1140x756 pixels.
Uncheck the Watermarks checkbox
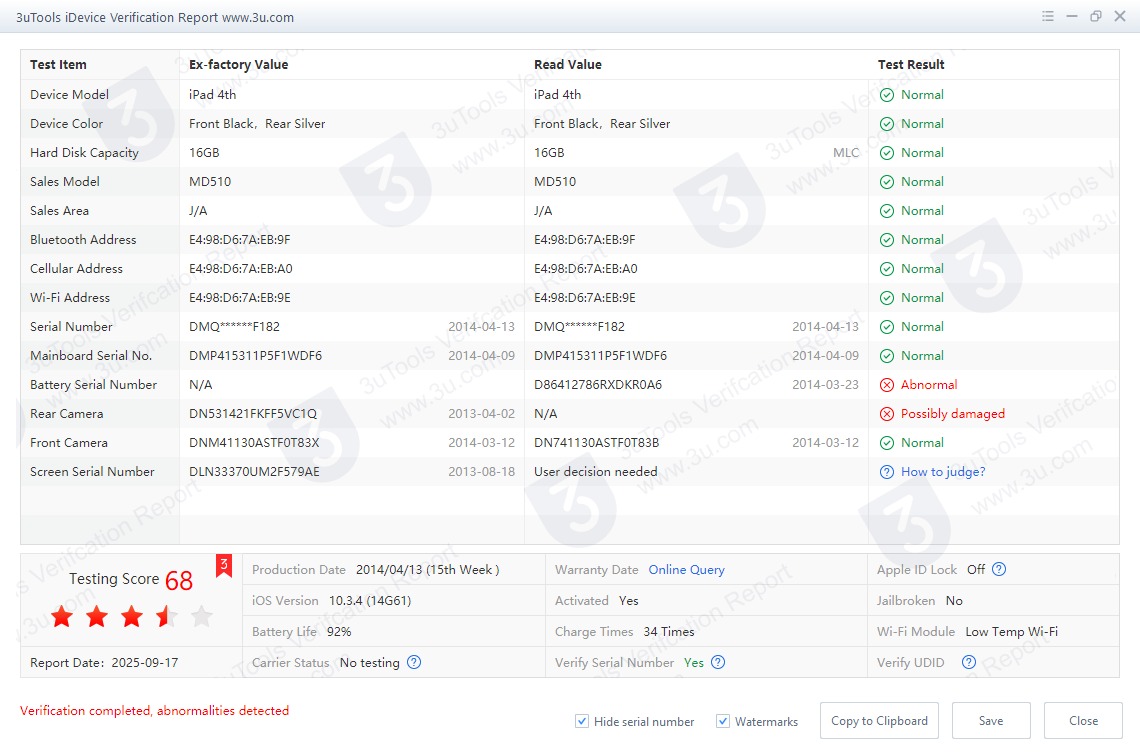click(x=723, y=721)
